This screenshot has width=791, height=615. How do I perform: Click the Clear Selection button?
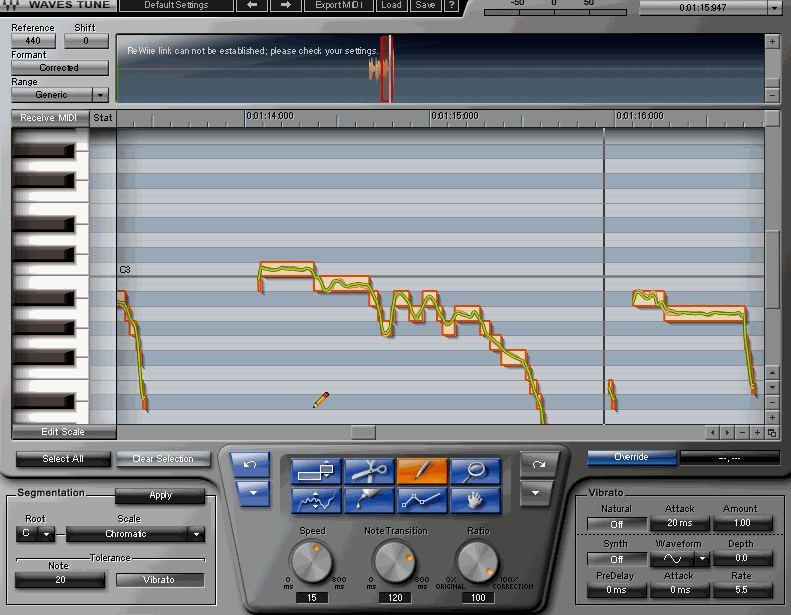pos(163,459)
